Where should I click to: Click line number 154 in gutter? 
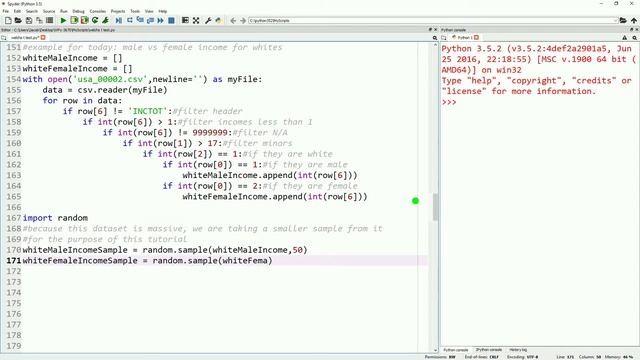click(13, 79)
